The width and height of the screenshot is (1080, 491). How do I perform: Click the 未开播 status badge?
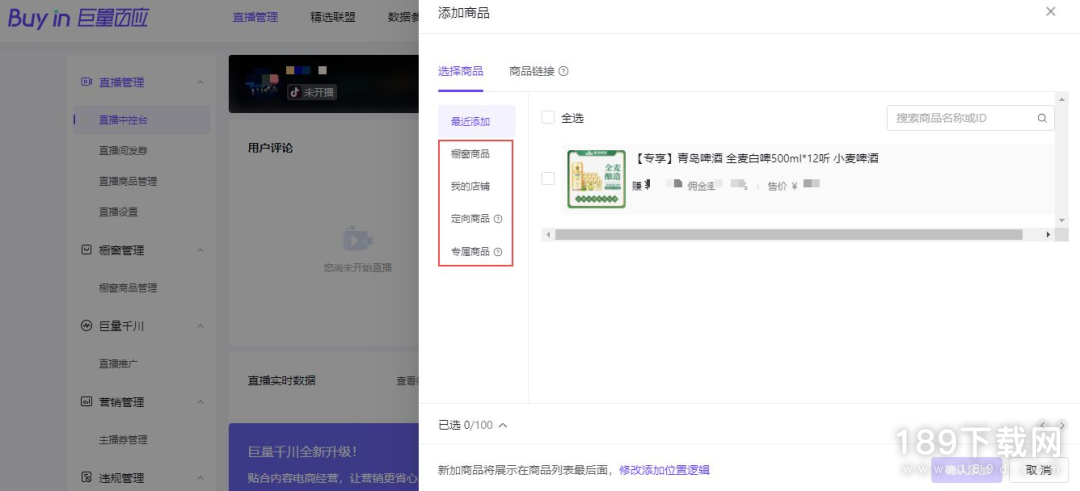pos(312,92)
